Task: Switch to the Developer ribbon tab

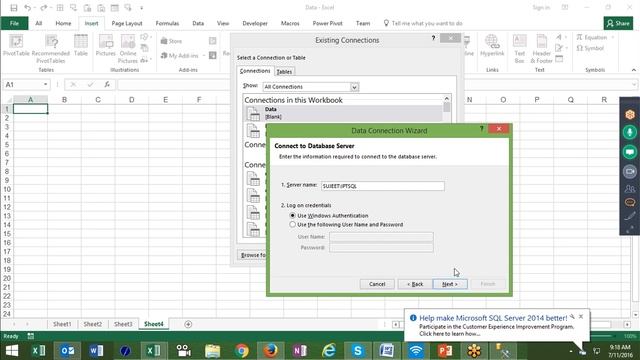Action: tap(255, 23)
